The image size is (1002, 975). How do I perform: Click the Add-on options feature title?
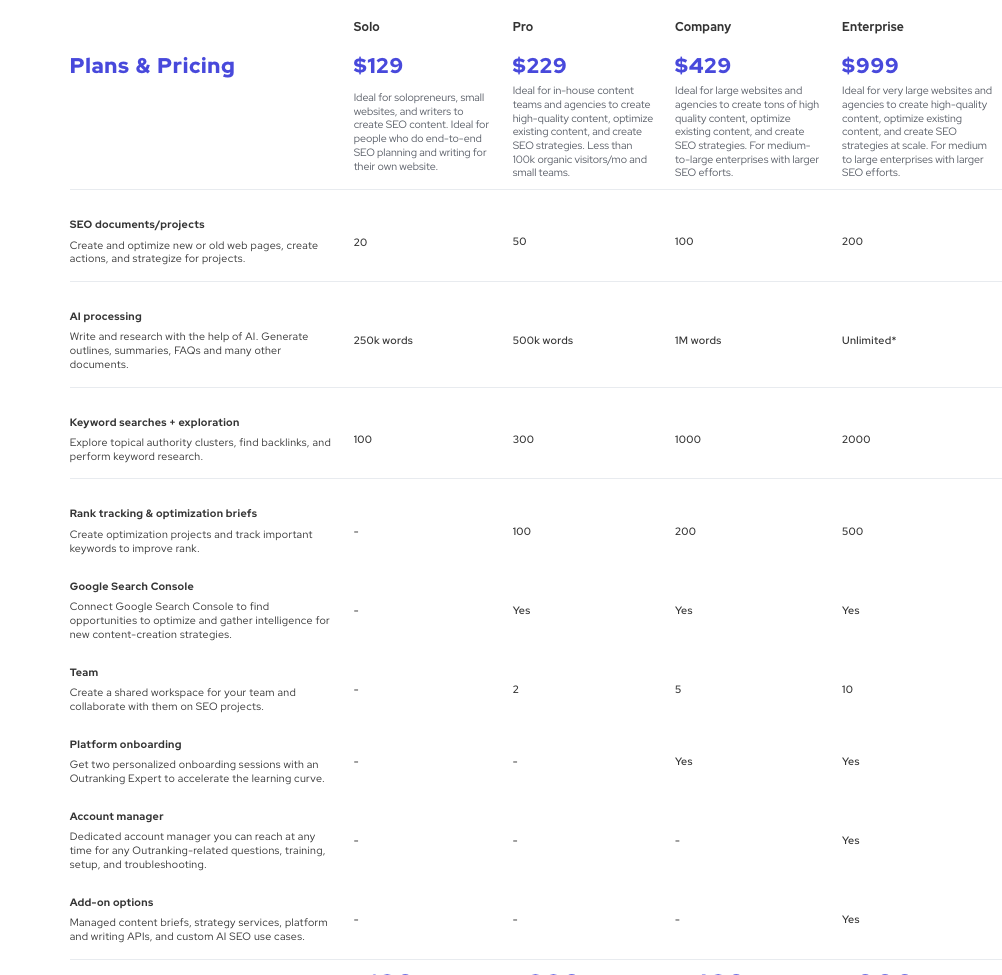[x=111, y=902]
